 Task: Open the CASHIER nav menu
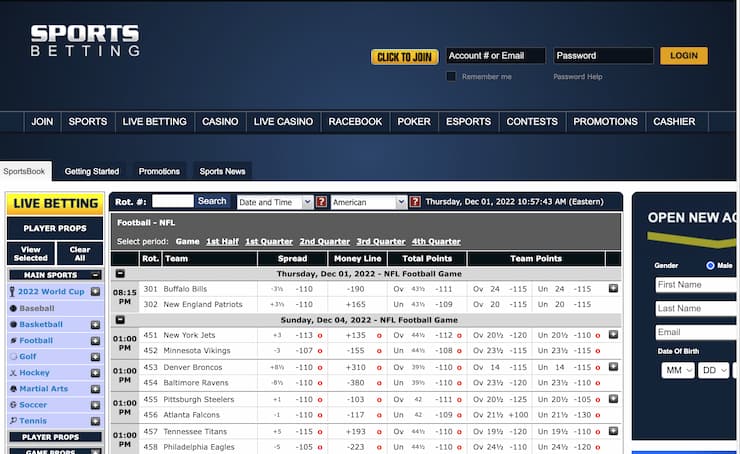point(674,122)
